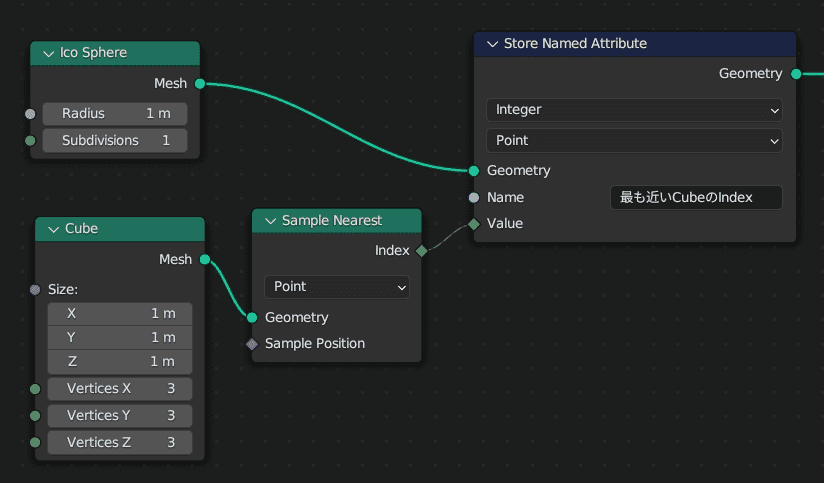
Task: Click the 'Sample Position' label
Action: pyautogui.click(x=315, y=344)
